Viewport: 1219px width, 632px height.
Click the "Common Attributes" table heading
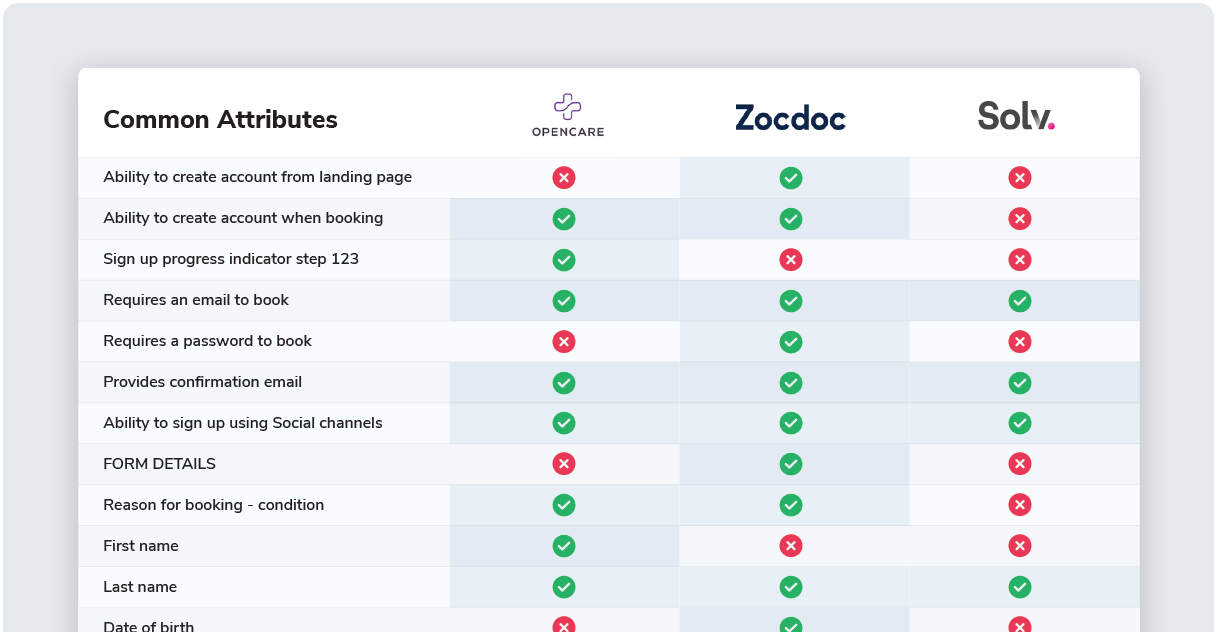click(x=220, y=119)
